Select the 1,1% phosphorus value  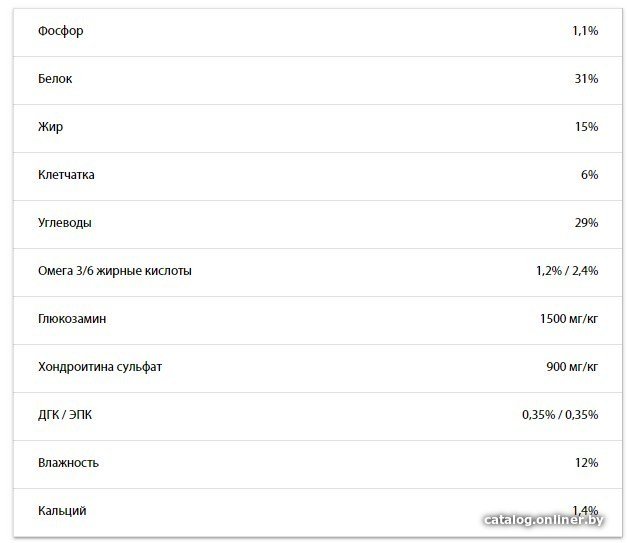click(x=585, y=31)
